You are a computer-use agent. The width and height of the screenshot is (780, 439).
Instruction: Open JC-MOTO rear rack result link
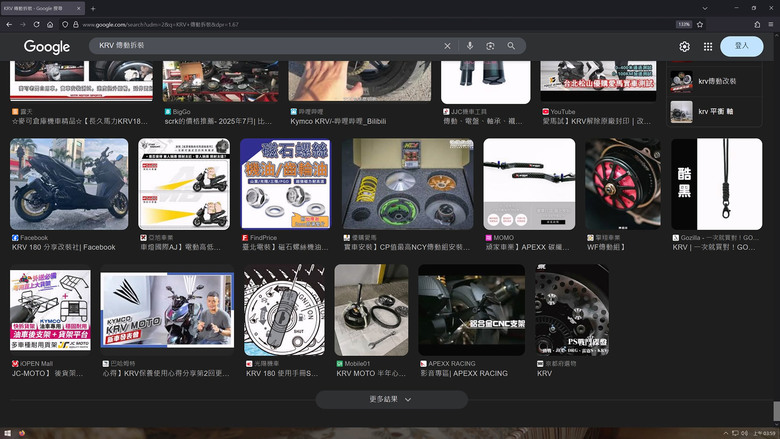click(47, 373)
